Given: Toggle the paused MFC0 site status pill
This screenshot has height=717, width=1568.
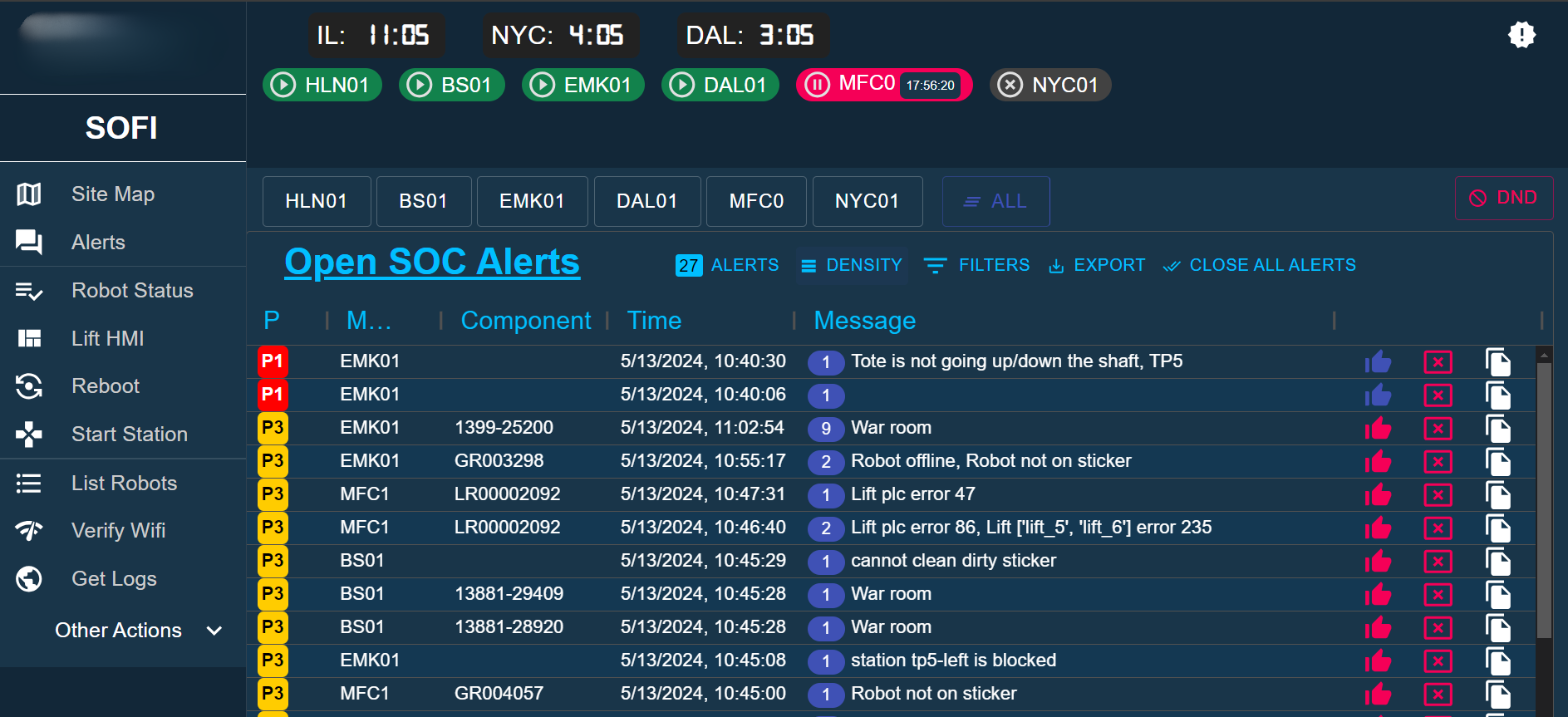Looking at the screenshot, I should point(883,85).
